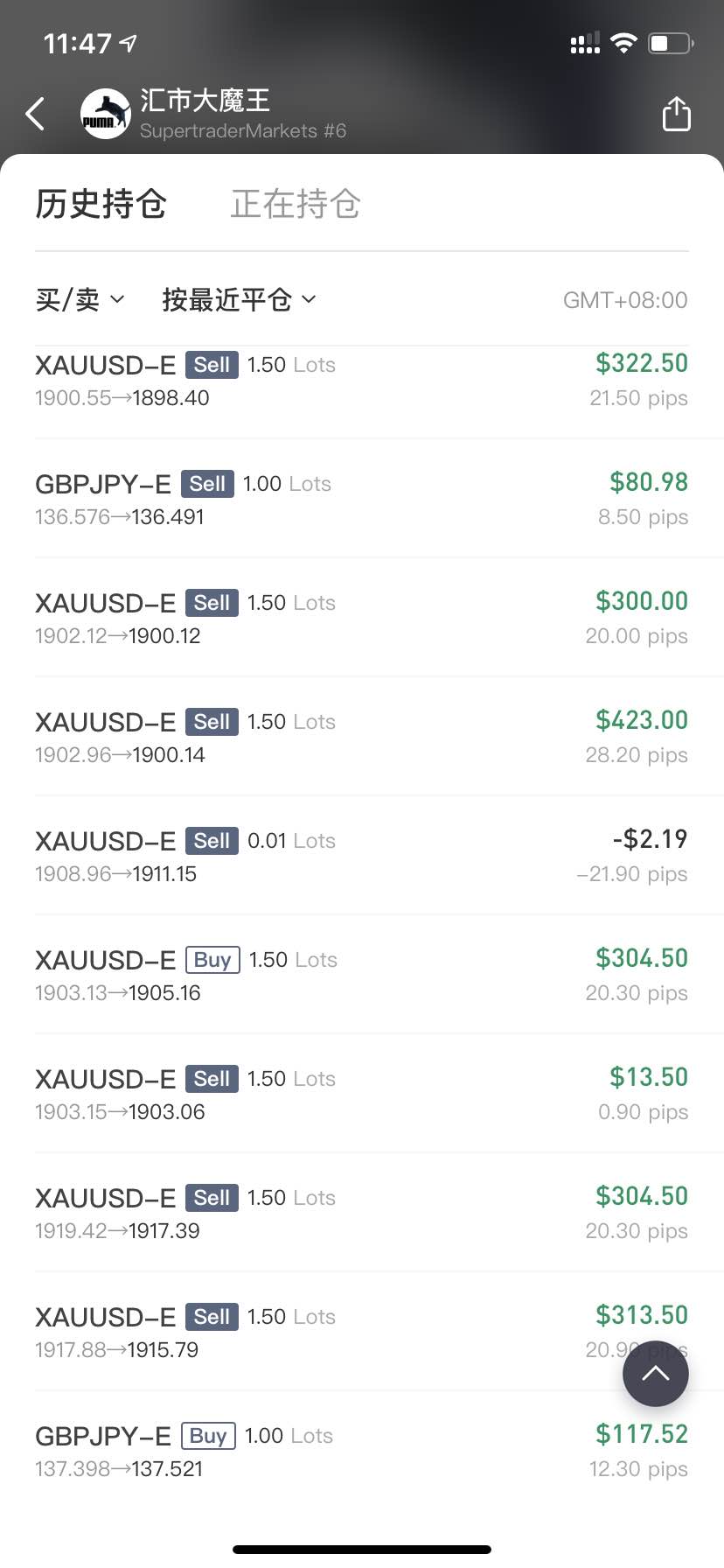Screen dimensions: 724x1568
Task: Tap the Wi-Fi status icon
Action: tap(623, 43)
